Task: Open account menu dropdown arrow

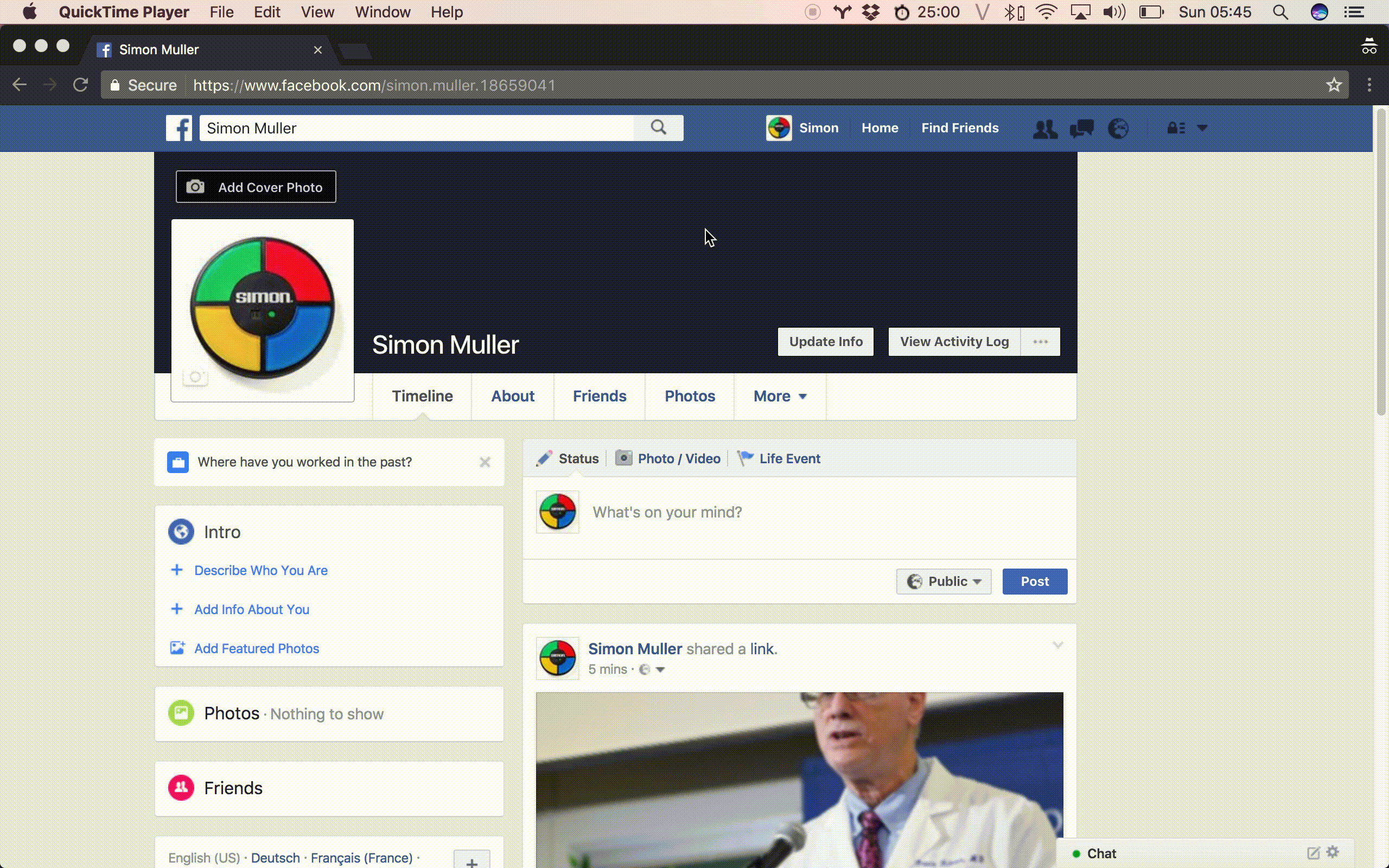Action: (x=1202, y=128)
